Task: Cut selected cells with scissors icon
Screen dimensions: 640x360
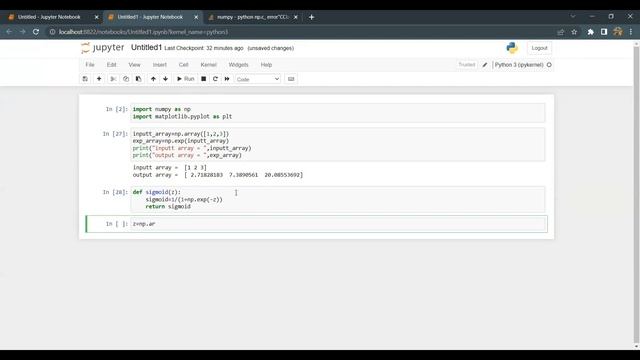Action: [x=113, y=79]
